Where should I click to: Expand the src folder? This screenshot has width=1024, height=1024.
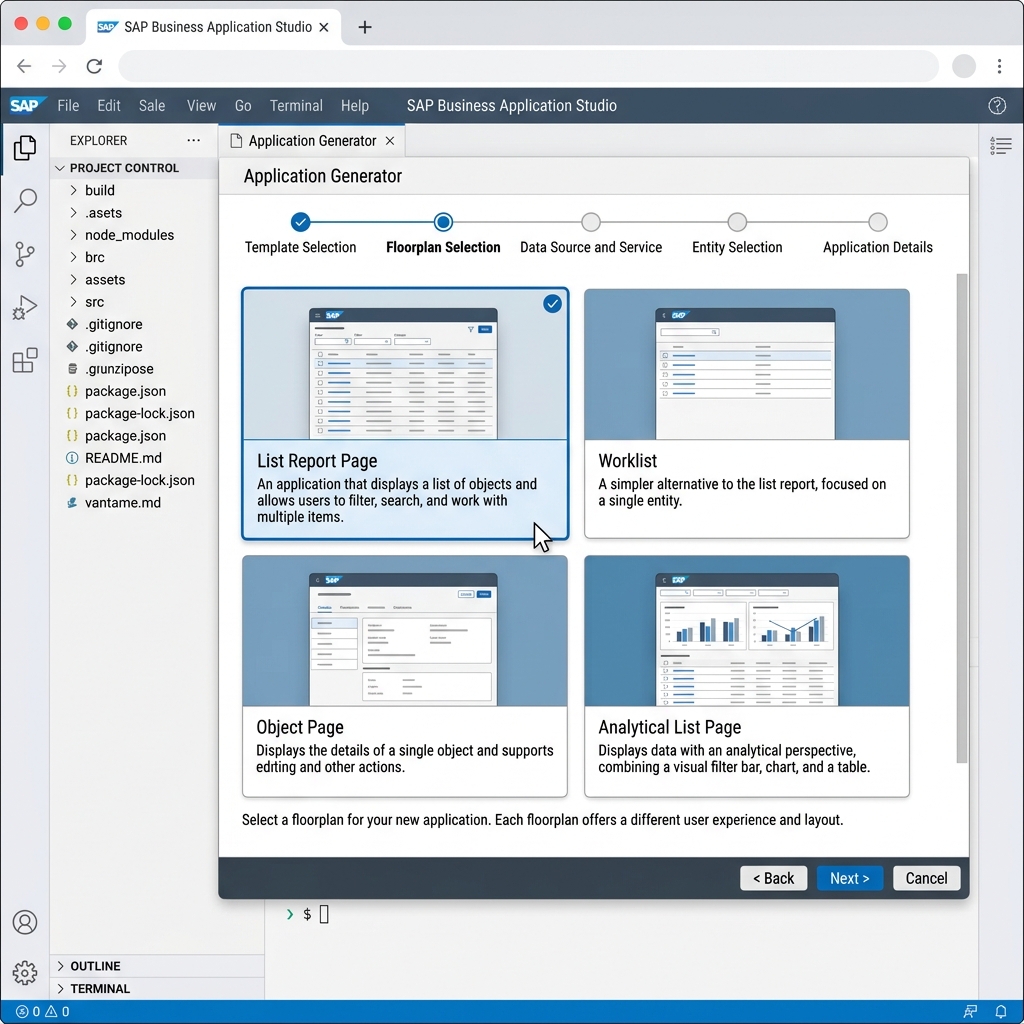click(x=73, y=302)
